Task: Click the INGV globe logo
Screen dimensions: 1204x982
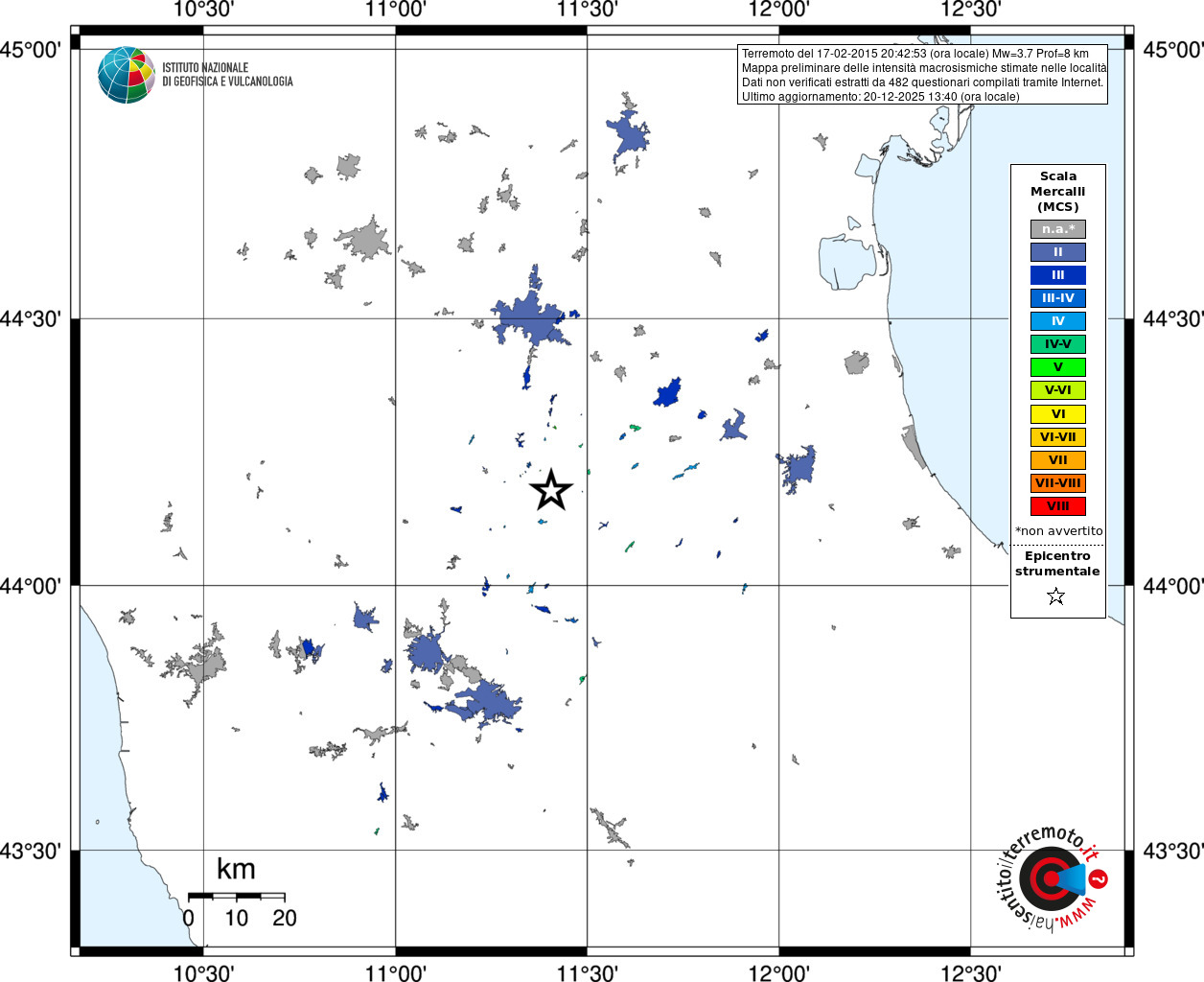Action: click(127, 75)
